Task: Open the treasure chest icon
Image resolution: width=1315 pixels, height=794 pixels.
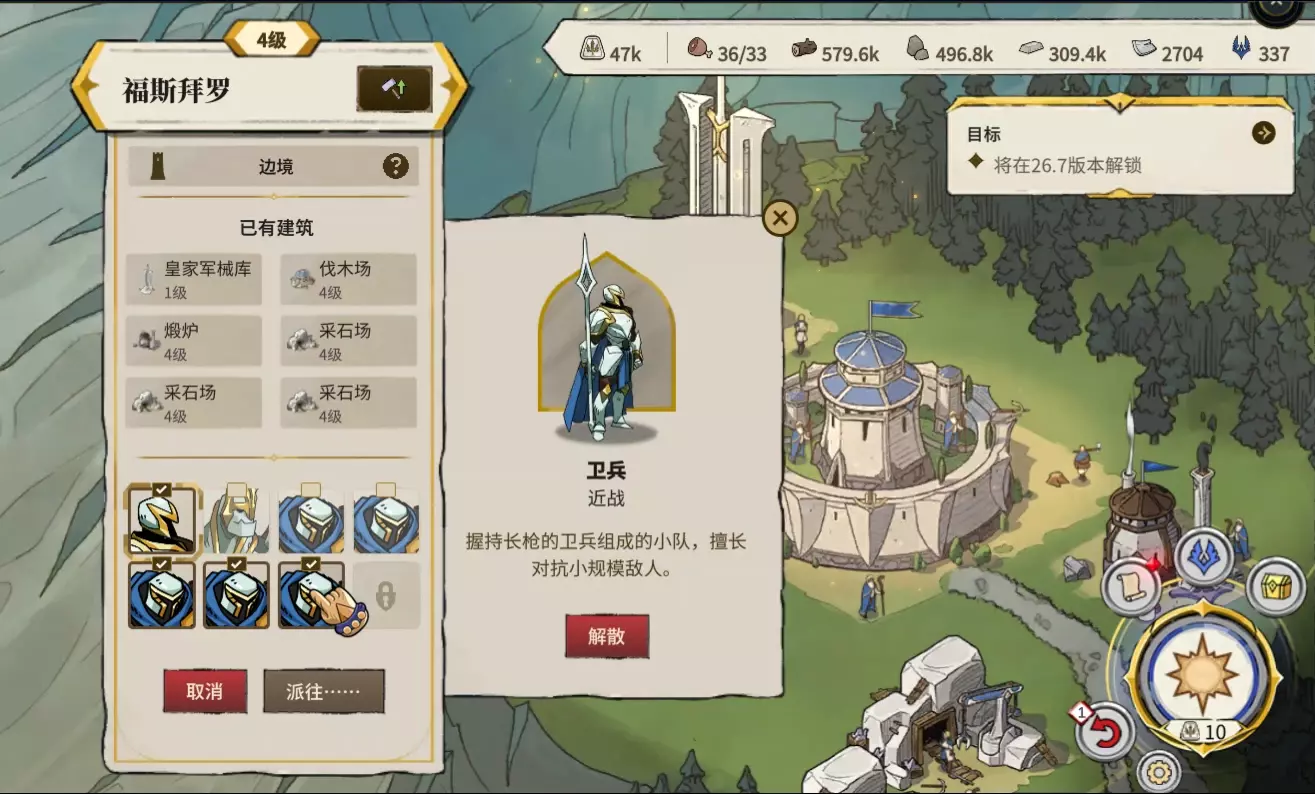Action: click(x=1274, y=586)
